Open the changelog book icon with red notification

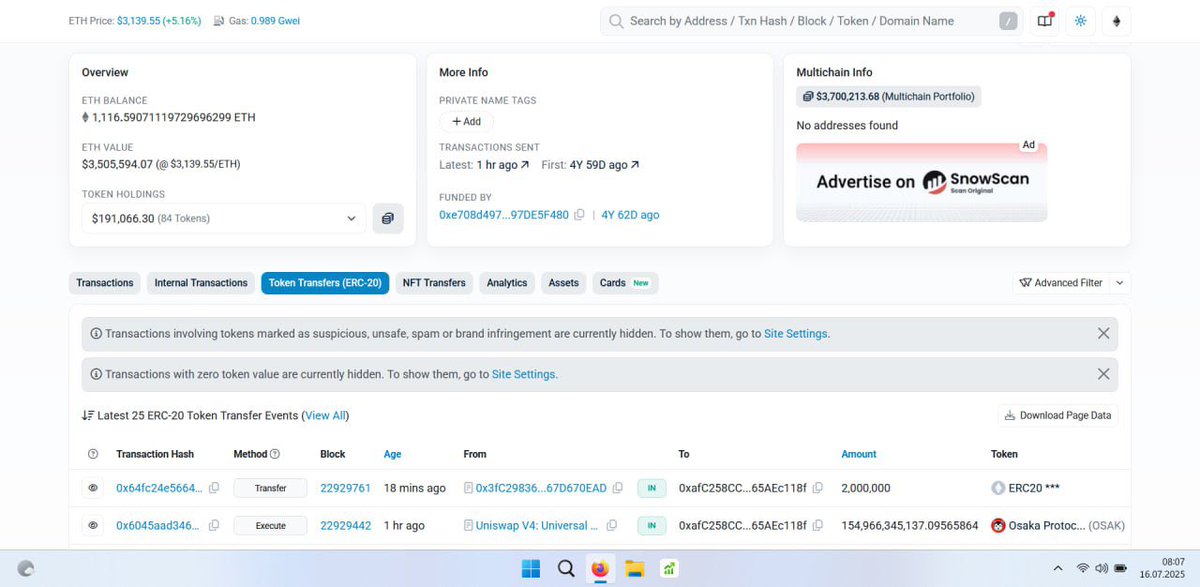point(1044,20)
